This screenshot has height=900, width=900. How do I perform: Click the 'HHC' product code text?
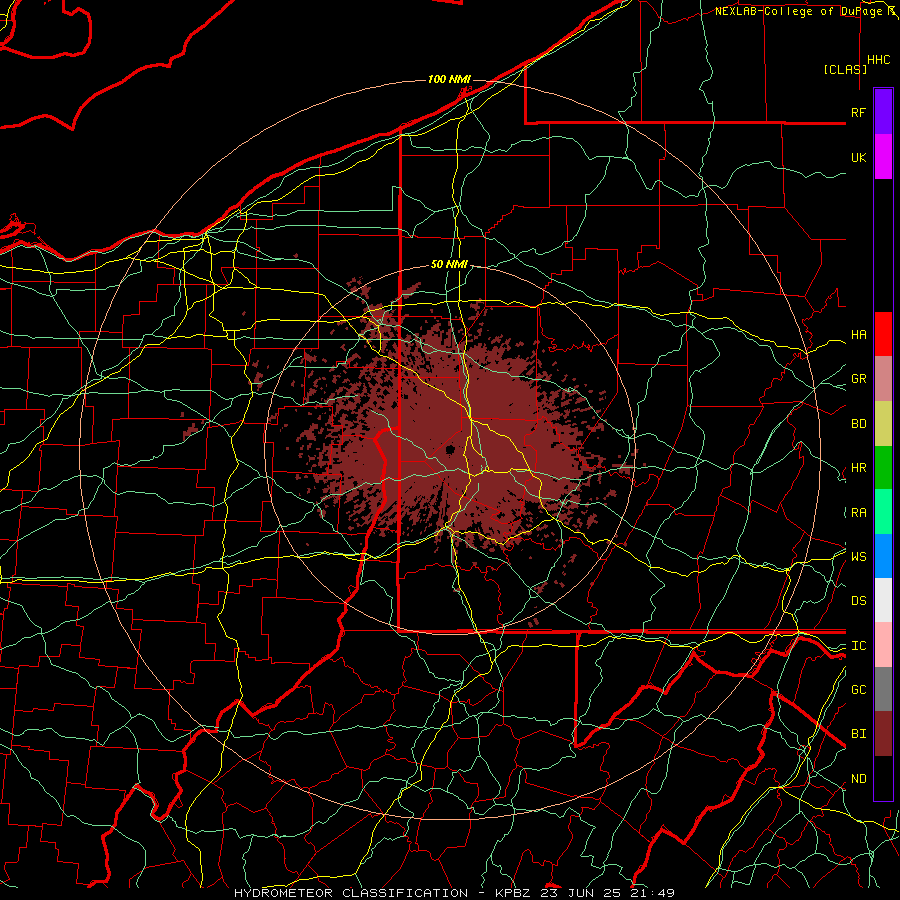(878, 60)
